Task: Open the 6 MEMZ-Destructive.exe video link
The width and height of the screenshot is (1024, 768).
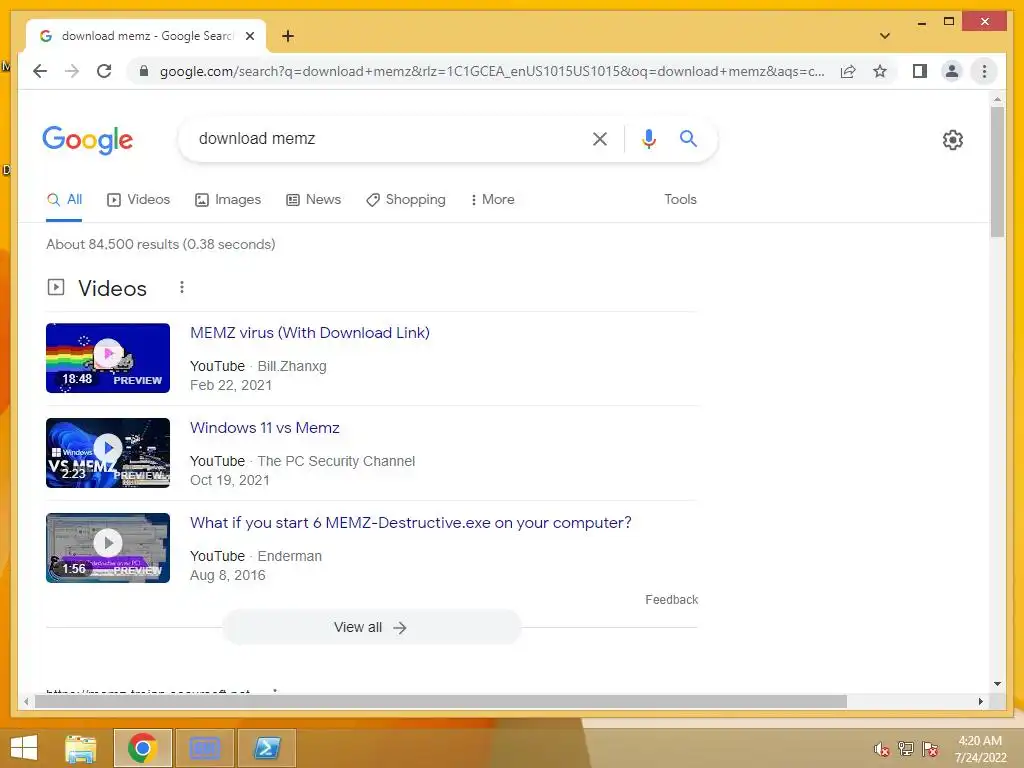Action: [x=411, y=523]
